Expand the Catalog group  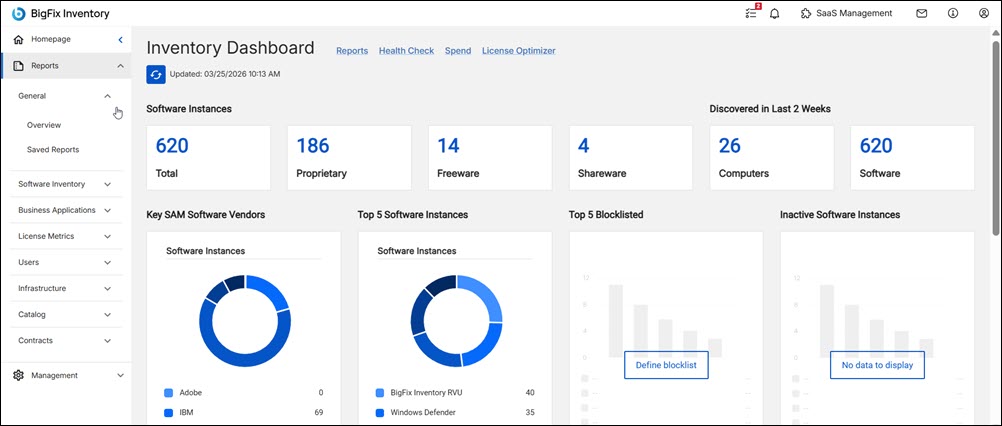[x=107, y=315]
